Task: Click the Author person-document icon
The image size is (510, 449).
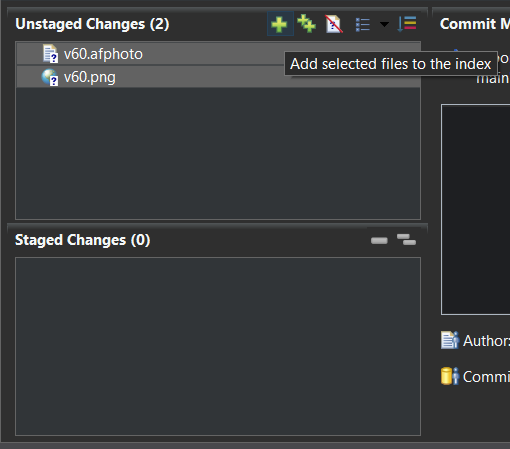Action: pyautogui.click(x=450, y=340)
